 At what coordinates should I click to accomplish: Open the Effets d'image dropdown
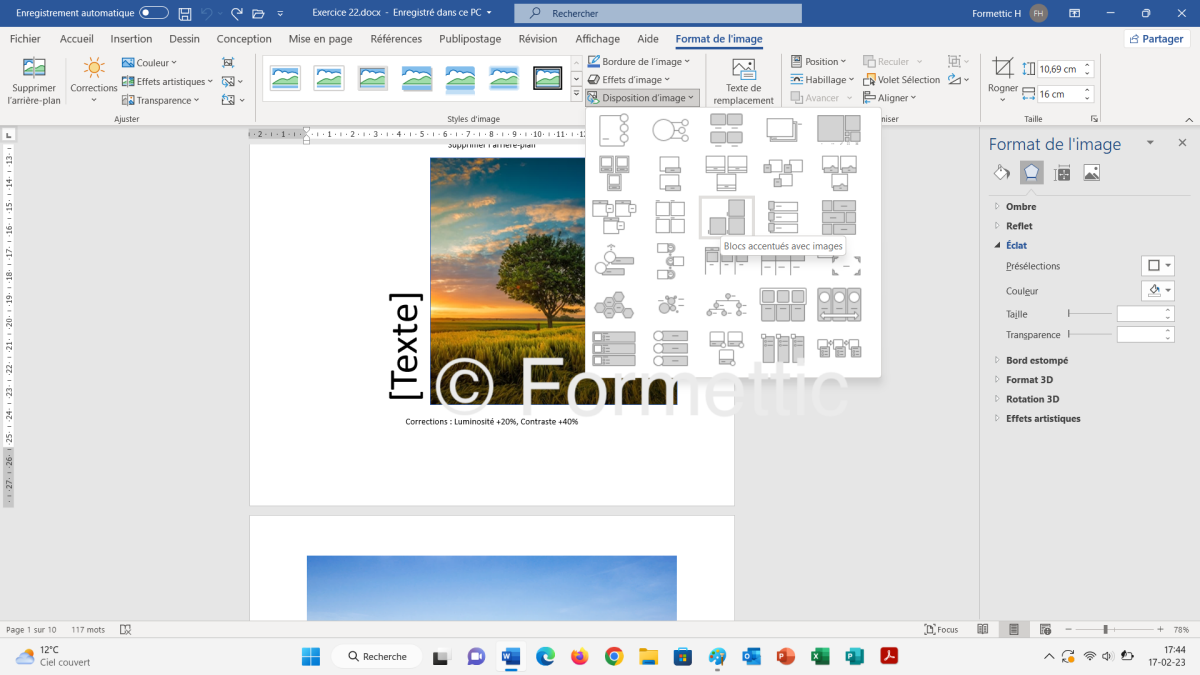(630, 80)
